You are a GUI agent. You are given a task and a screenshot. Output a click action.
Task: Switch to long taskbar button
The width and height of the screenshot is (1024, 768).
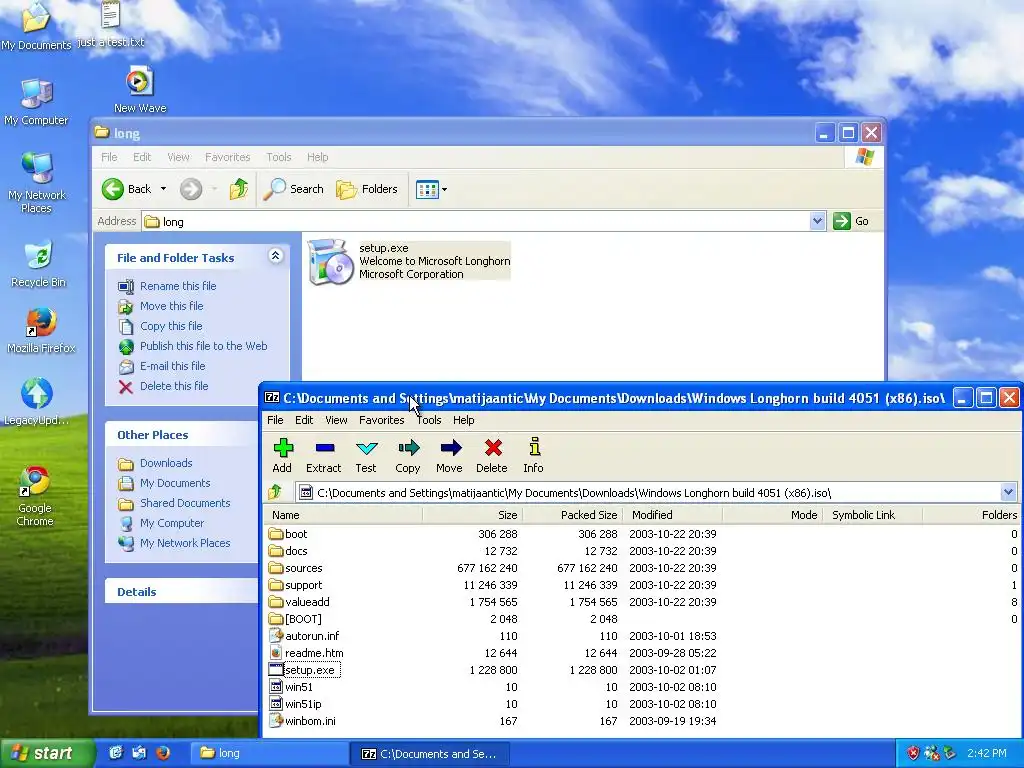tap(268, 754)
